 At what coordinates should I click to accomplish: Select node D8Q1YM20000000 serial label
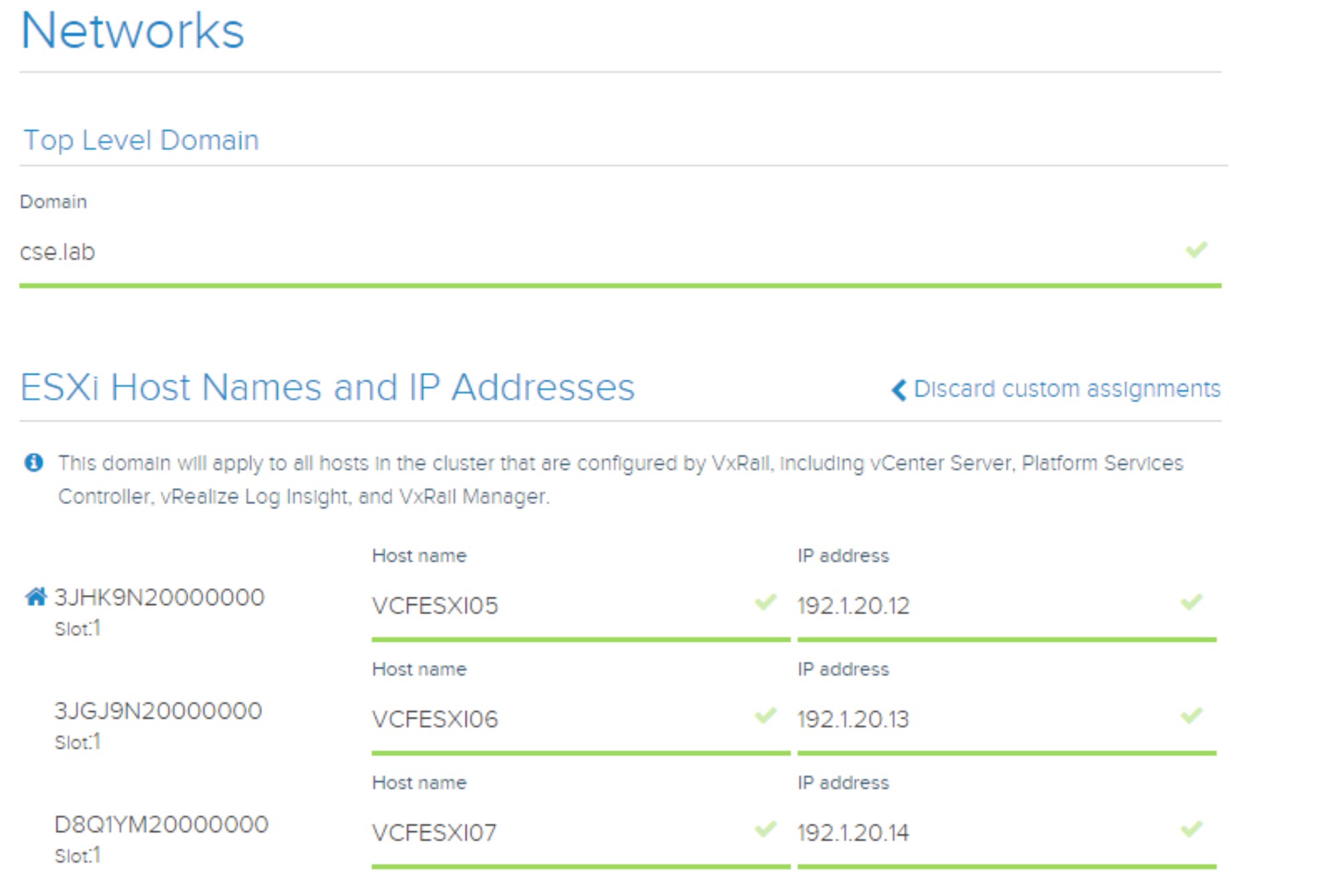(161, 825)
